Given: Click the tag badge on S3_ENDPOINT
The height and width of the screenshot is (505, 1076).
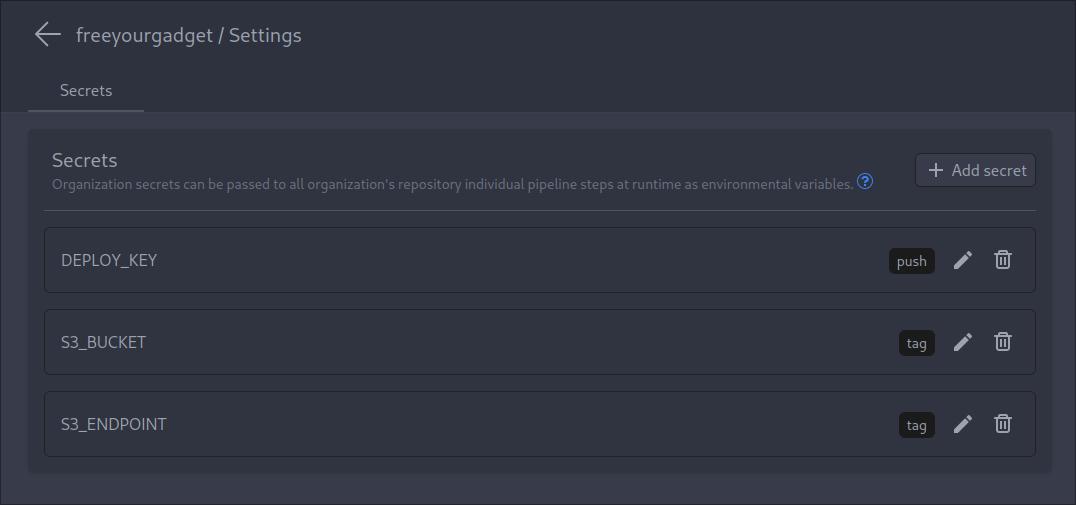Looking at the screenshot, I should tap(917, 425).
